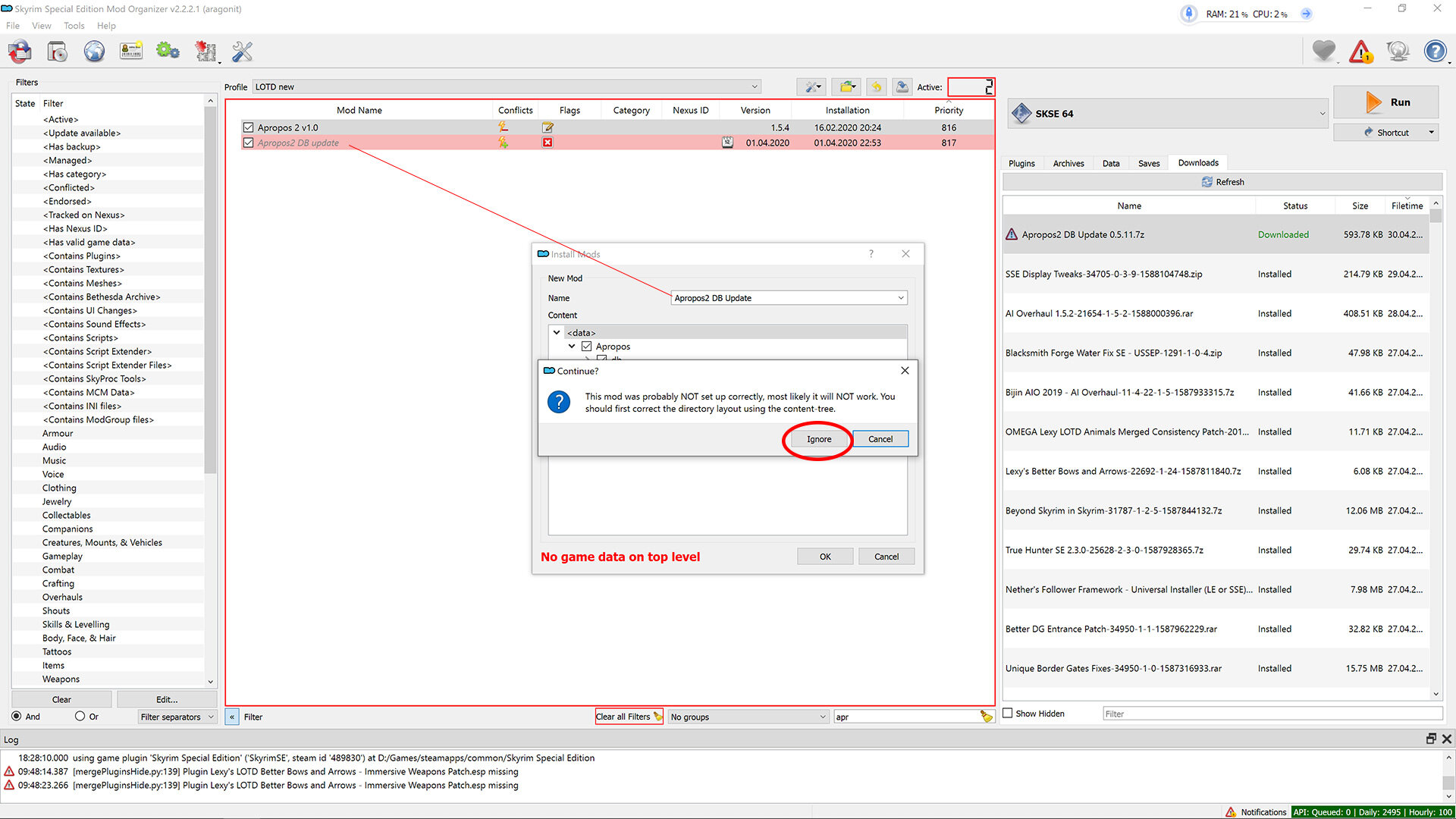Viewport: 1456px width, 819px height.
Task: Open the Tools puzzle-piece icon
Action: (x=206, y=52)
